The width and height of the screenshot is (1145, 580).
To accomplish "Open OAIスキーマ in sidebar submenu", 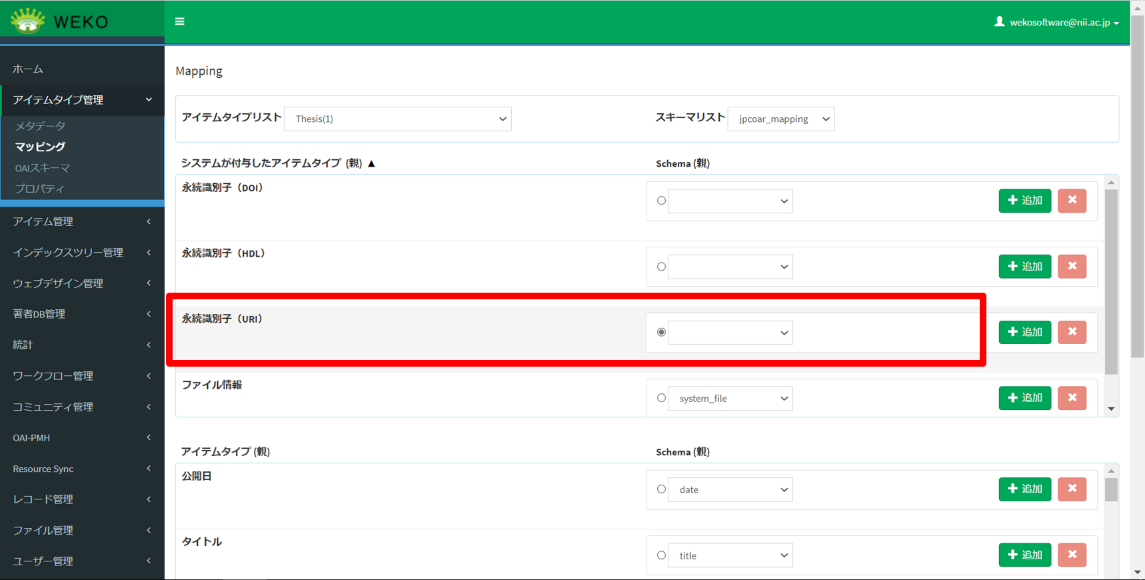I will coord(42,168).
